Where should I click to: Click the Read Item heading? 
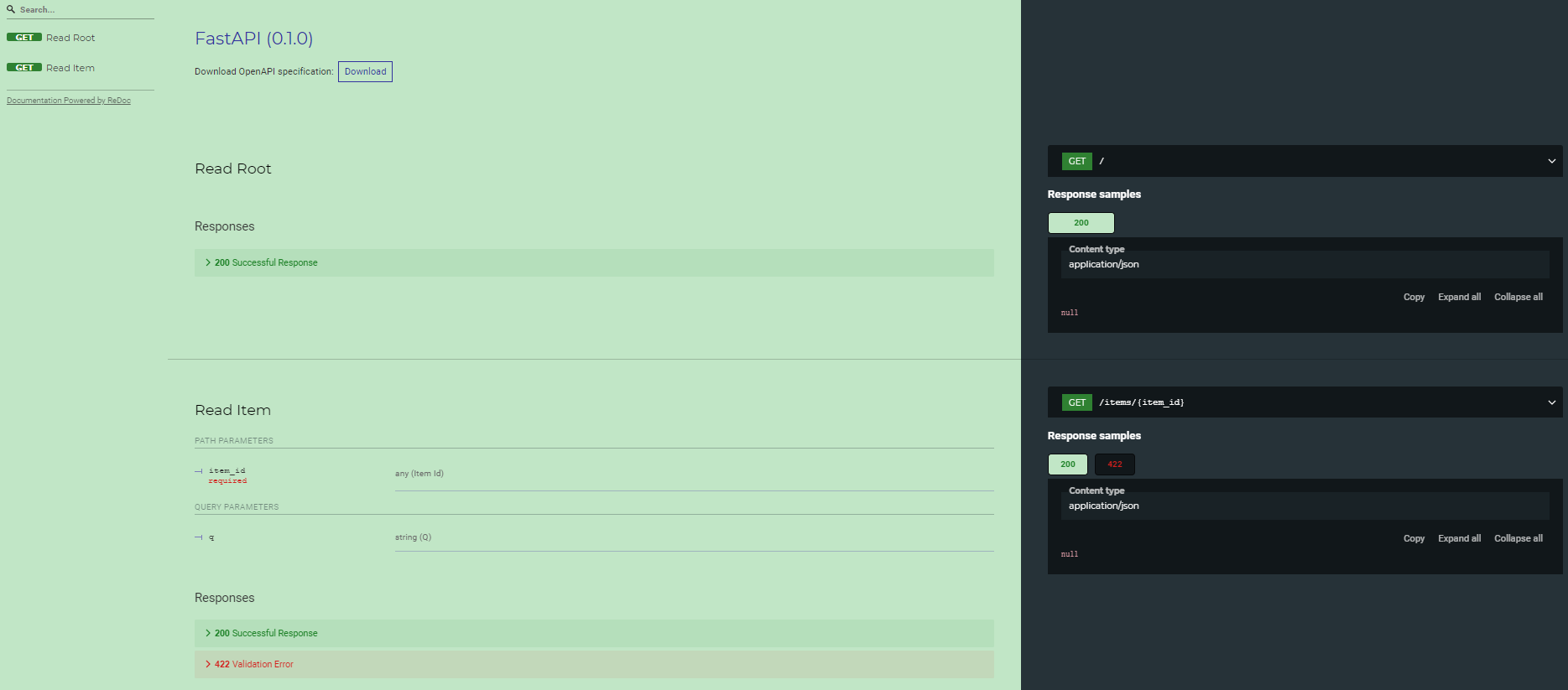click(x=233, y=410)
